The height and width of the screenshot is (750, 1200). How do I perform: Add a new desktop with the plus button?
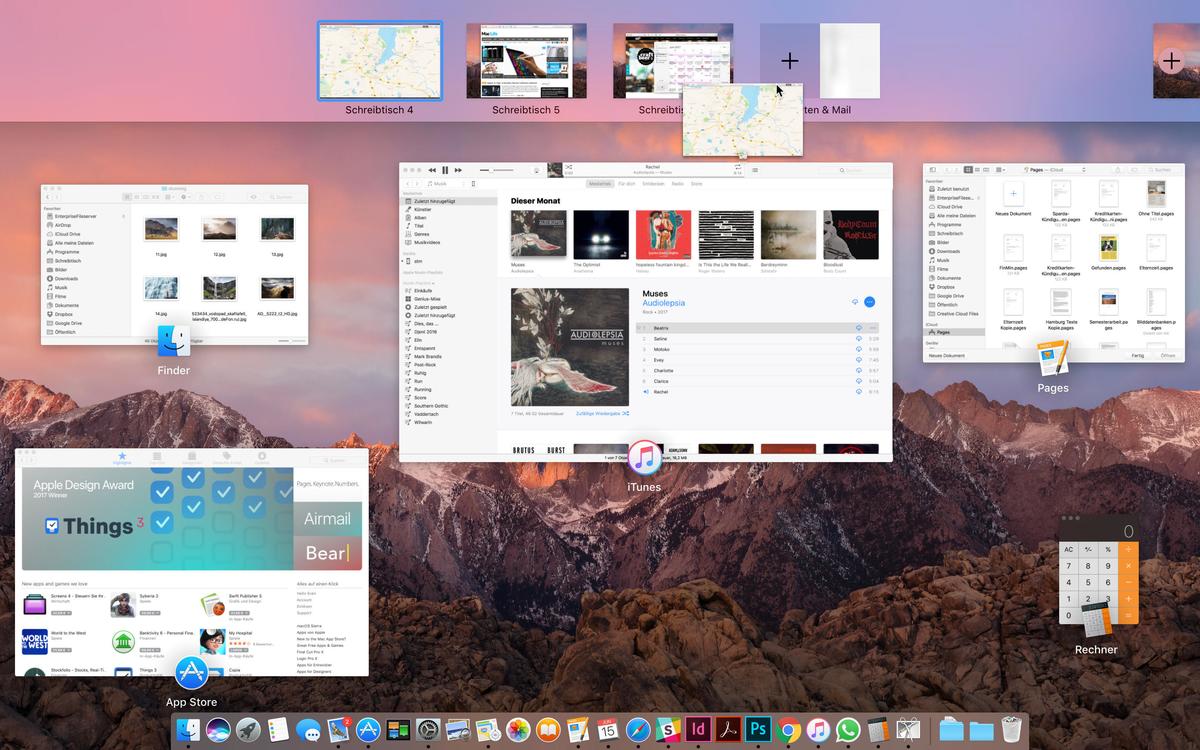1171,61
